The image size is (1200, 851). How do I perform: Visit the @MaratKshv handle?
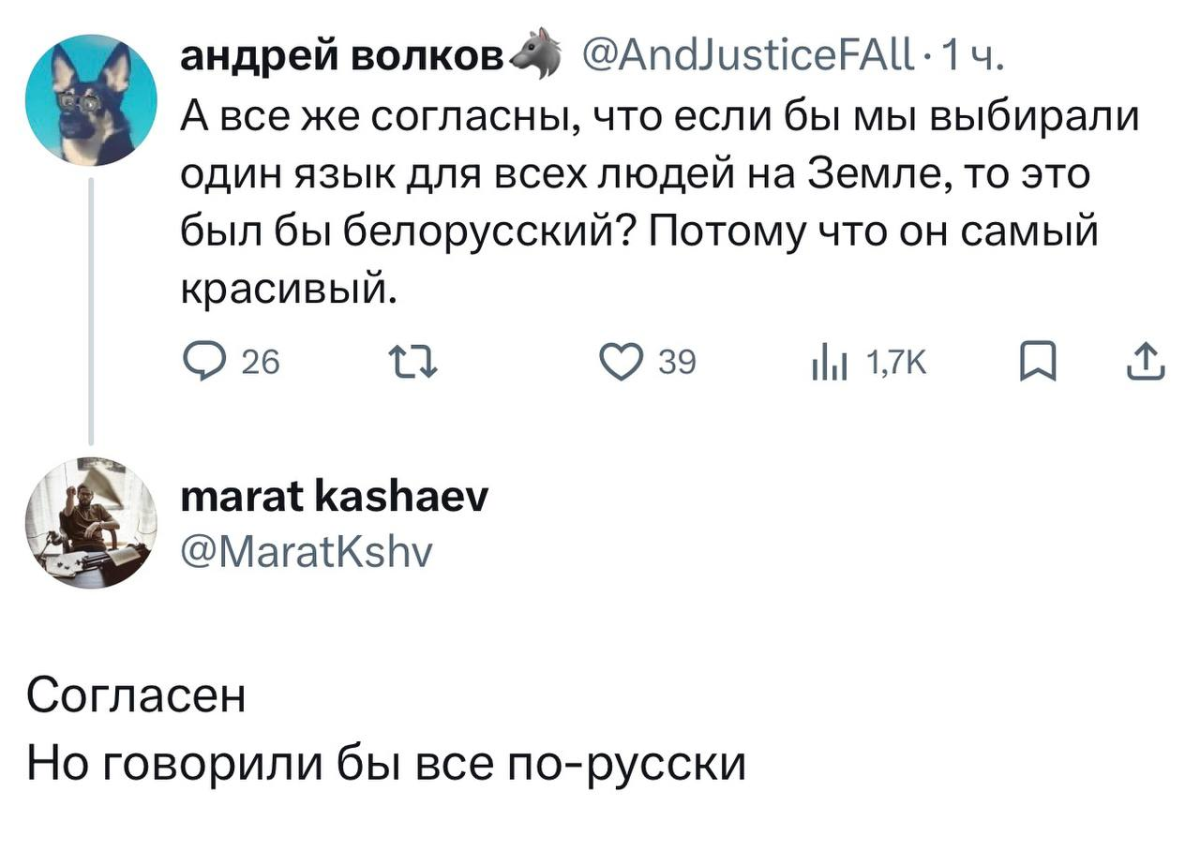click(306, 548)
